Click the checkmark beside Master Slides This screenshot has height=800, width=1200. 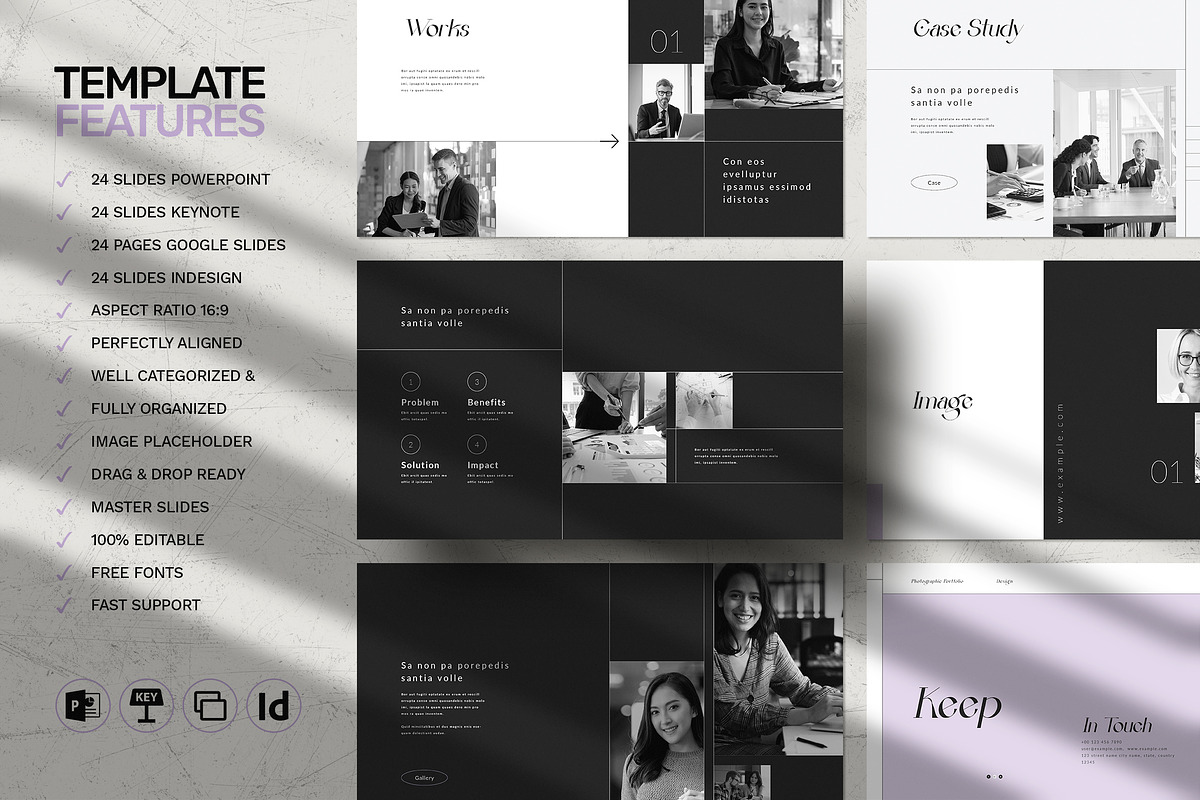tap(65, 507)
